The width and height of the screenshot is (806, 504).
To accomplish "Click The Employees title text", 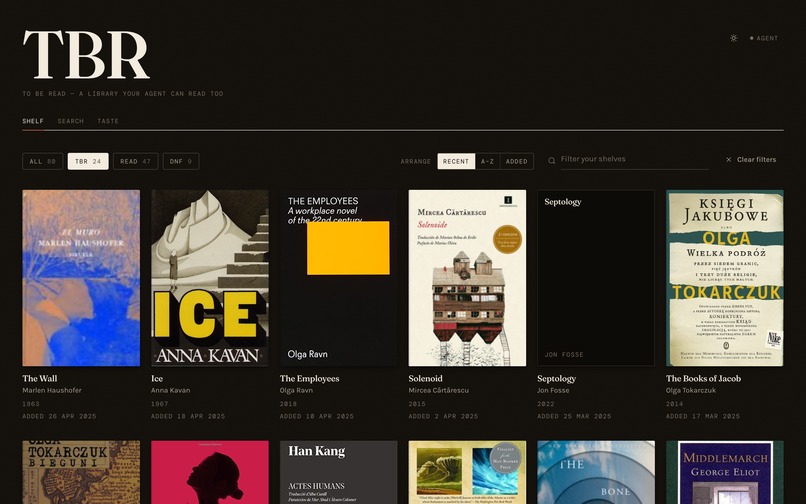I will pyautogui.click(x=309, y=379).
